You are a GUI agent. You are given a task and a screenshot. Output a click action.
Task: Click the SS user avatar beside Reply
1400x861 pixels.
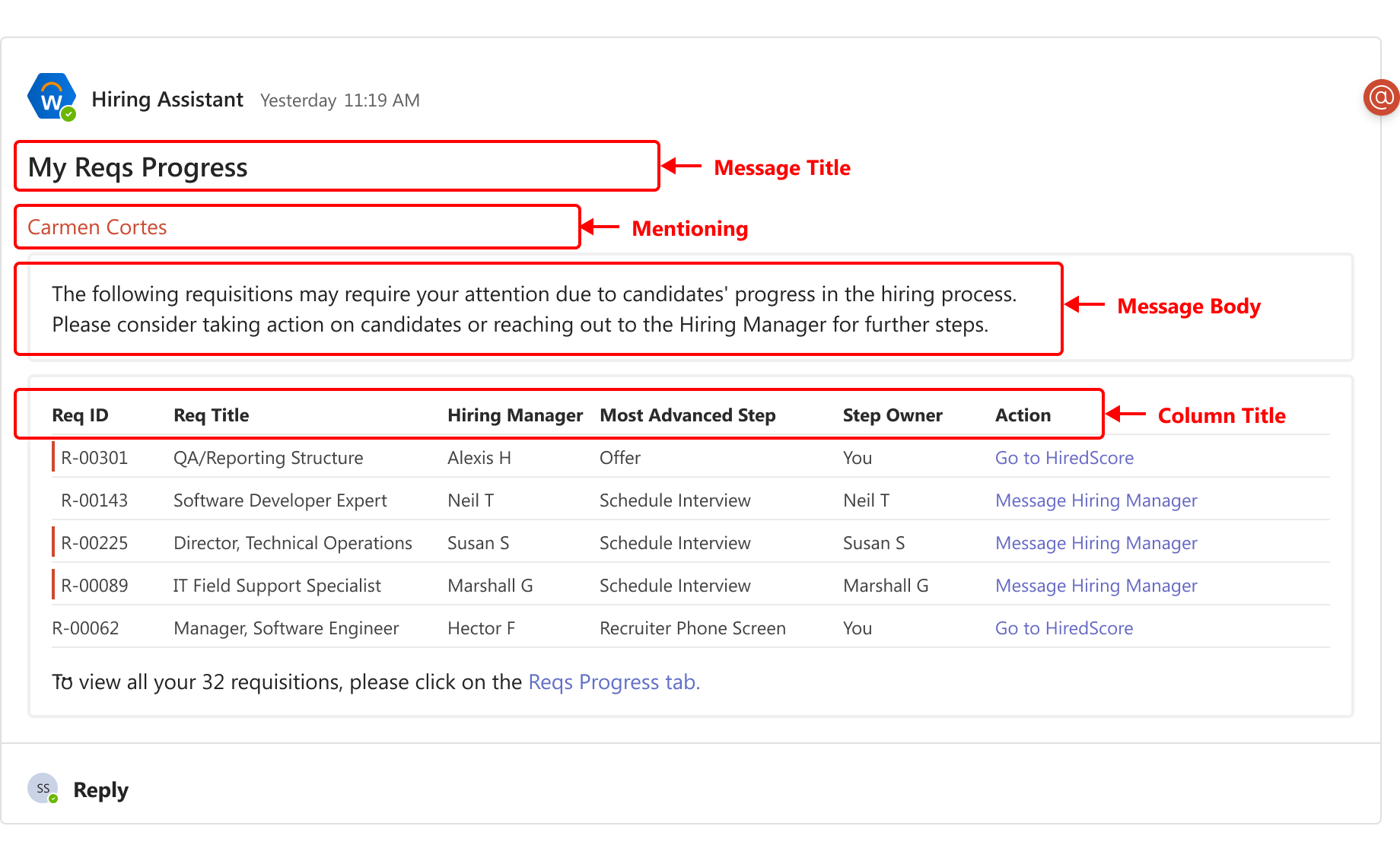pyautogui.click(x=43, y=789)
